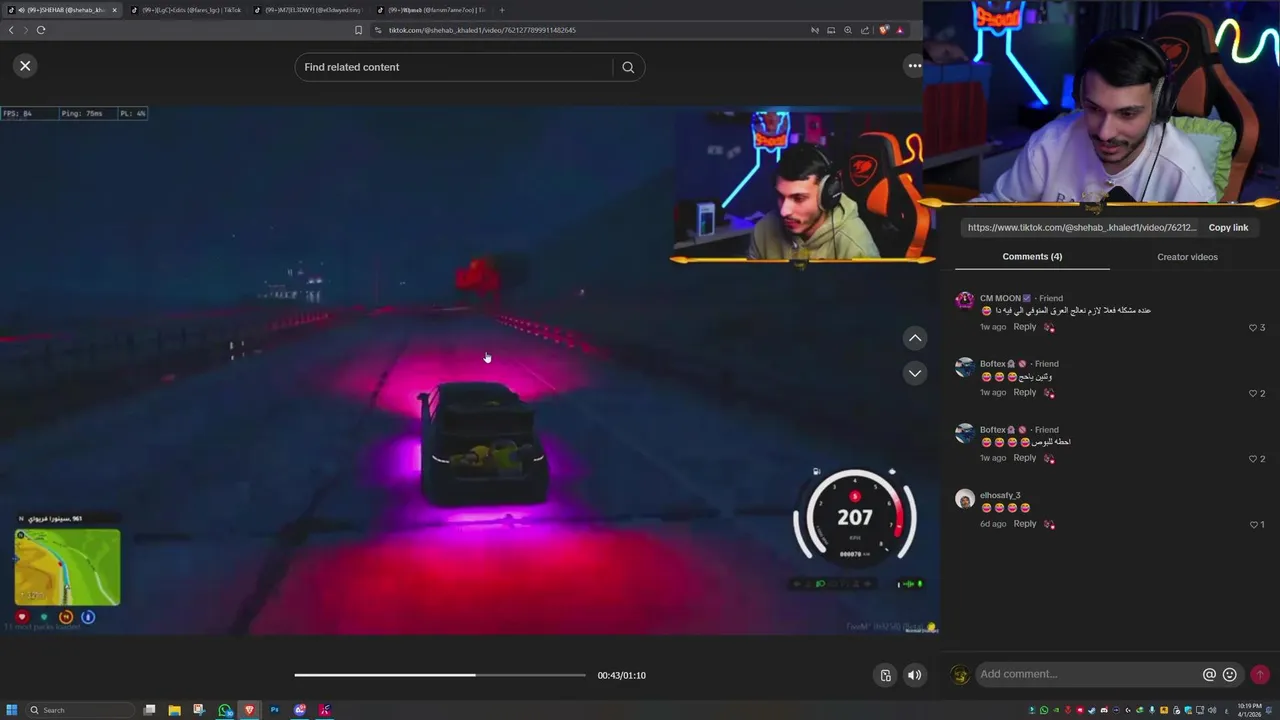Viewport: 1280px width, 720px height.
Task: Click the Add comment input field
Action: click(x=1088, y=674)
